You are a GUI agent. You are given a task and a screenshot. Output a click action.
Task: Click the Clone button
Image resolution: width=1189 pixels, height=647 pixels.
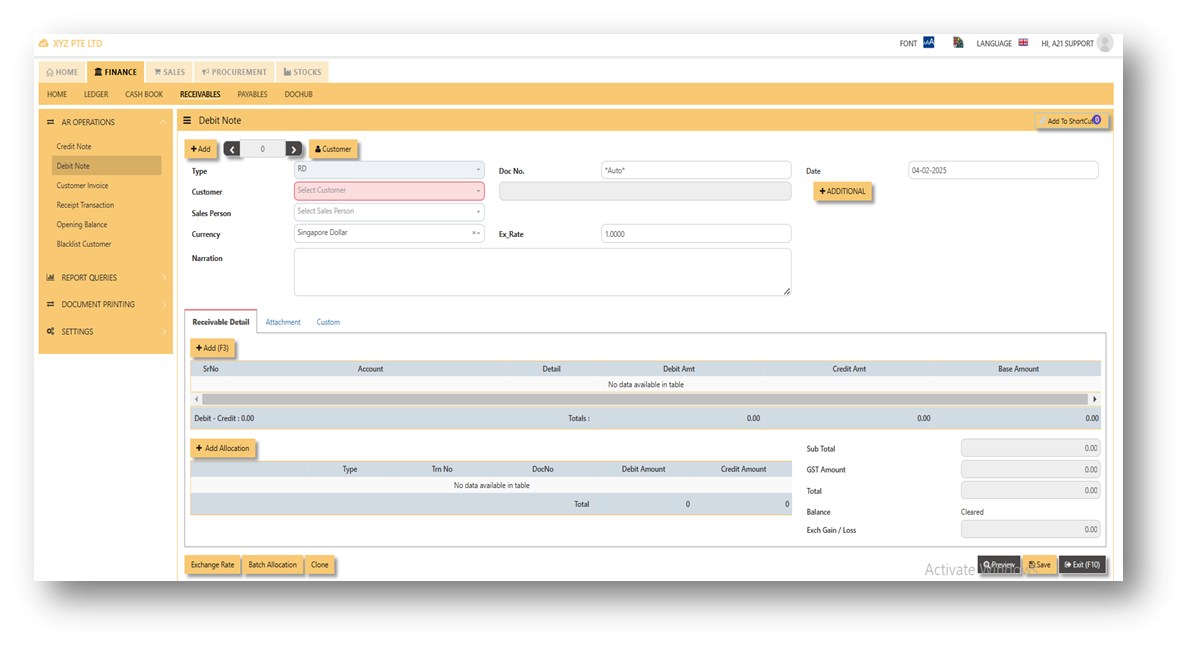[x=320, y=565]
